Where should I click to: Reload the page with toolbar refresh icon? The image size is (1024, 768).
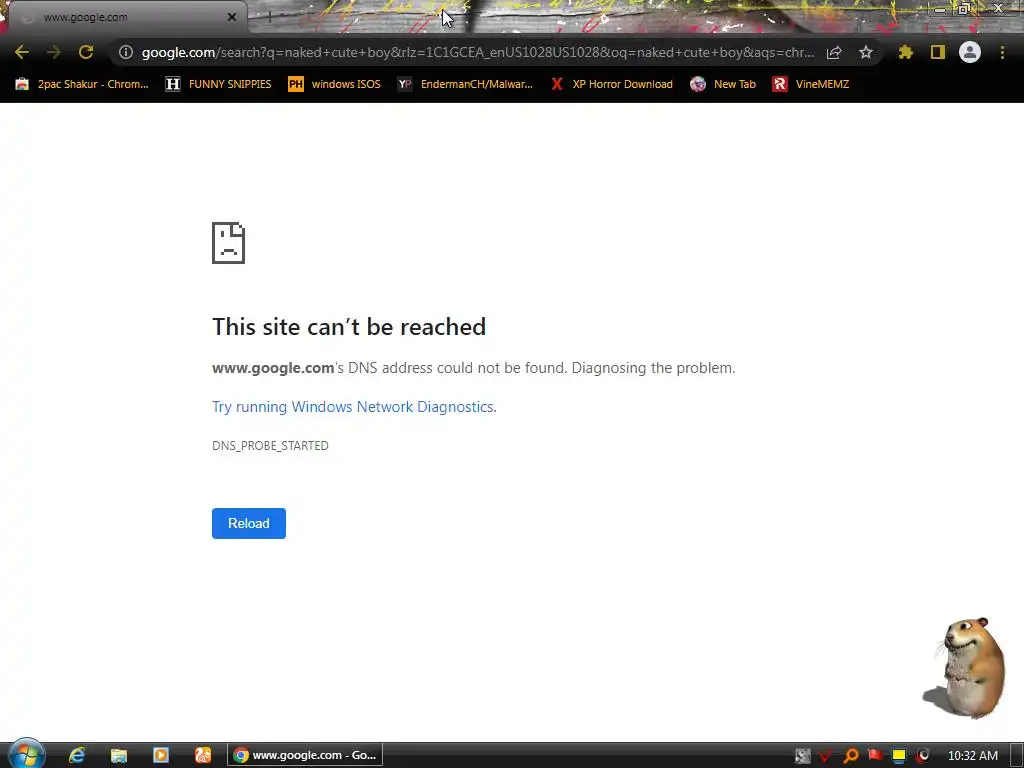pos(86,52)
